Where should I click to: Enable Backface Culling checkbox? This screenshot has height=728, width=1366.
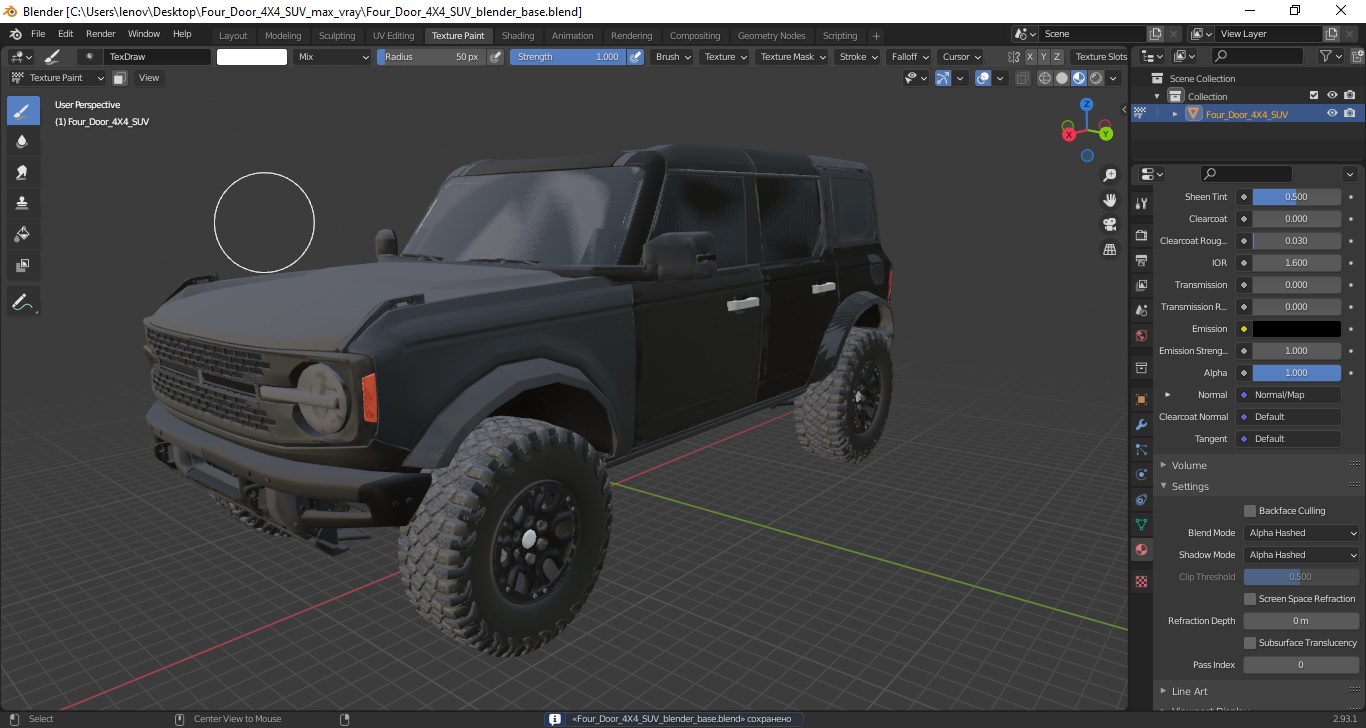pos(1250,511)
